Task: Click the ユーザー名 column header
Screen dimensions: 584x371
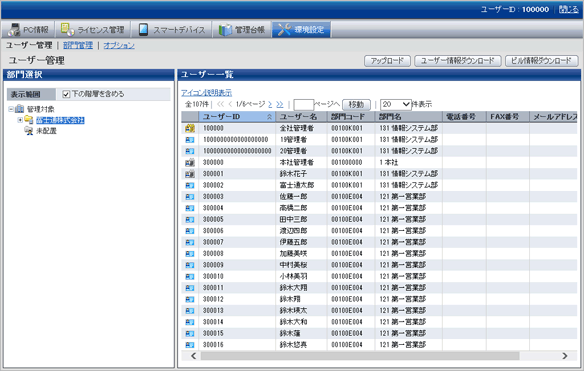Action: [x=301, y=117]
